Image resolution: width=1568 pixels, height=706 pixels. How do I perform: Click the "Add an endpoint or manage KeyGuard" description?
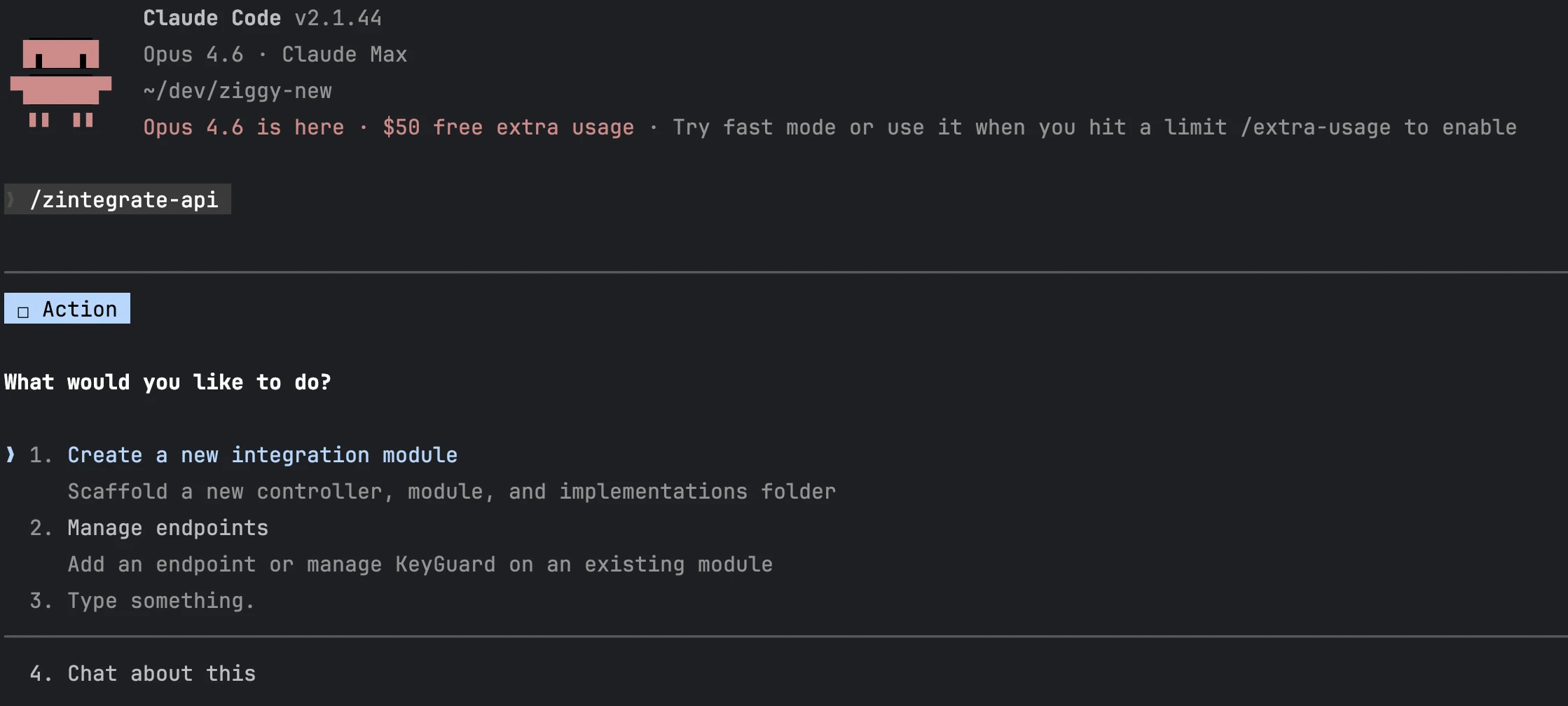pyautogui.click(x=420, y=565)
